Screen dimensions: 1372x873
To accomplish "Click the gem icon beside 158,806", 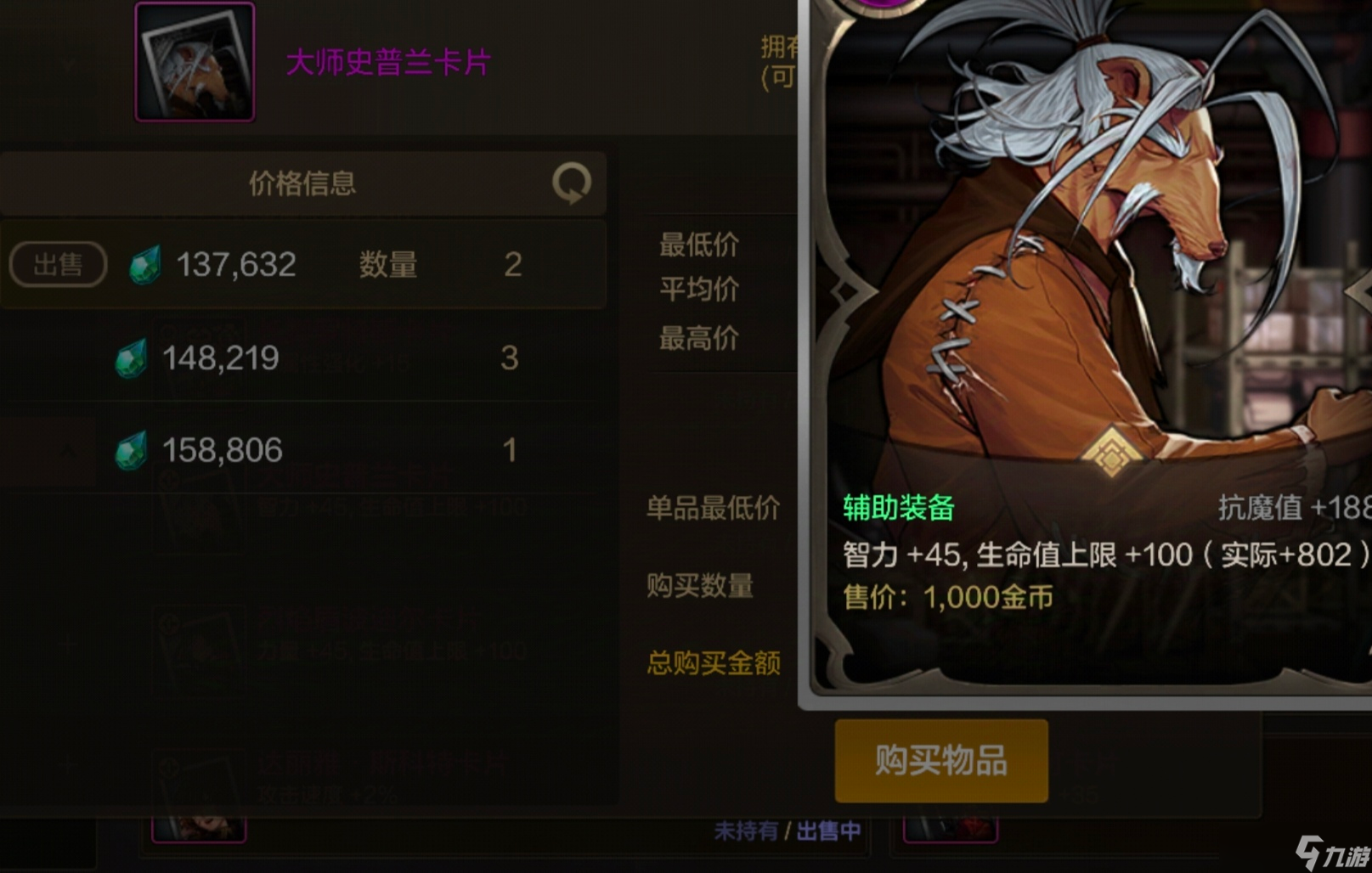I will click(x=131, y=449).
